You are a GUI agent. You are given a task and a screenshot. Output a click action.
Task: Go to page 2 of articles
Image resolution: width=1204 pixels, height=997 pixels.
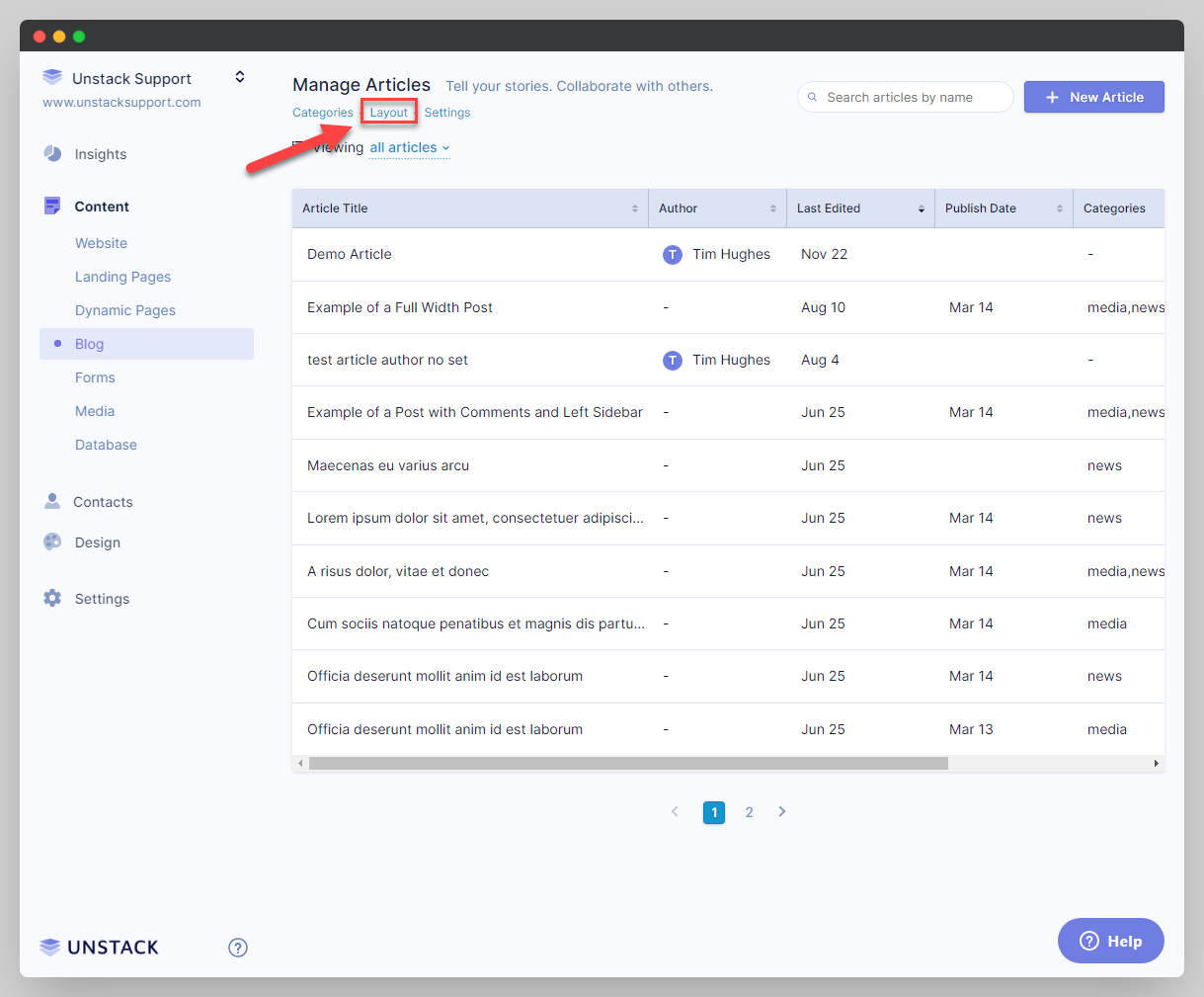(749, 812)
